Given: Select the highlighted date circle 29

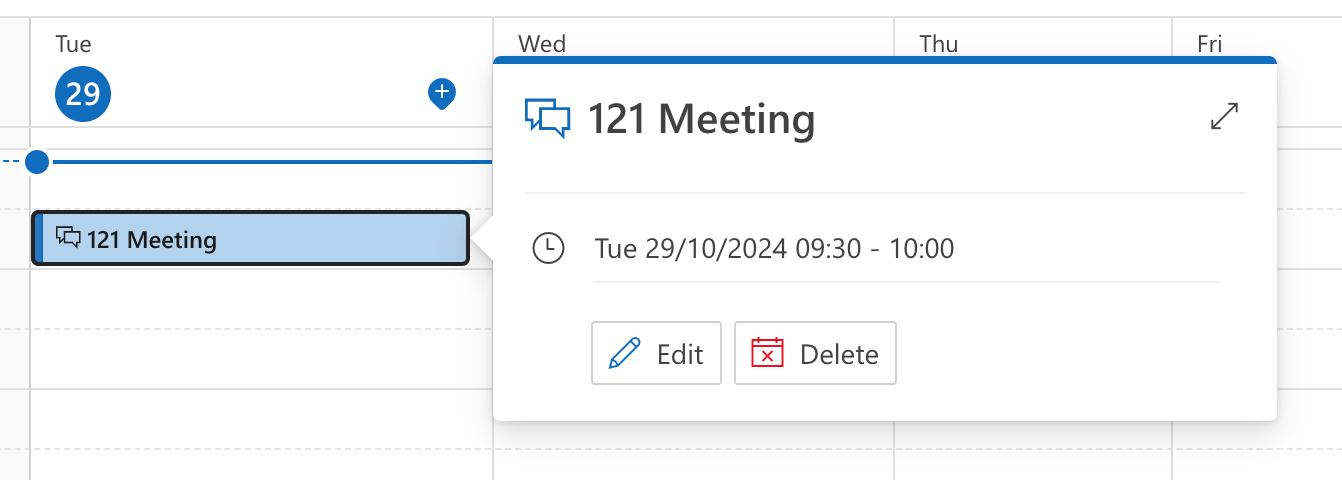Looking at the screenshot, I should tap(83, 95).
